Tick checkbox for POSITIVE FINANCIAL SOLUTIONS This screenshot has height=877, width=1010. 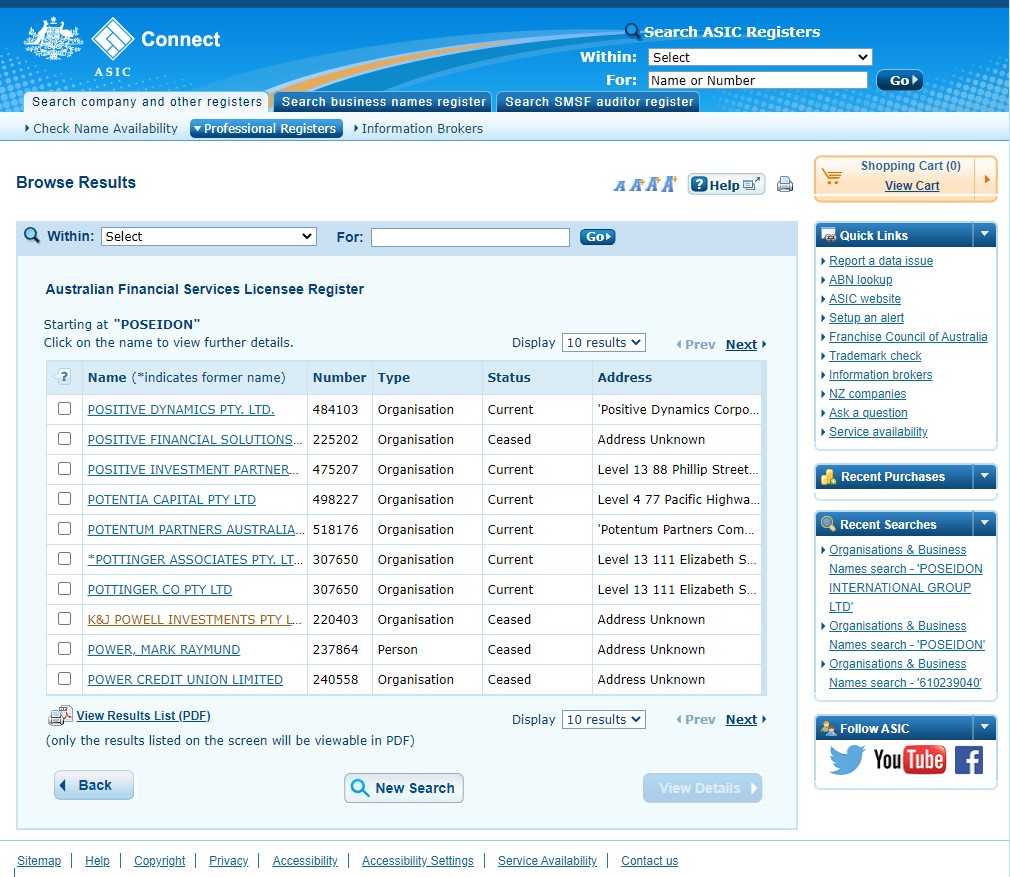64,438
